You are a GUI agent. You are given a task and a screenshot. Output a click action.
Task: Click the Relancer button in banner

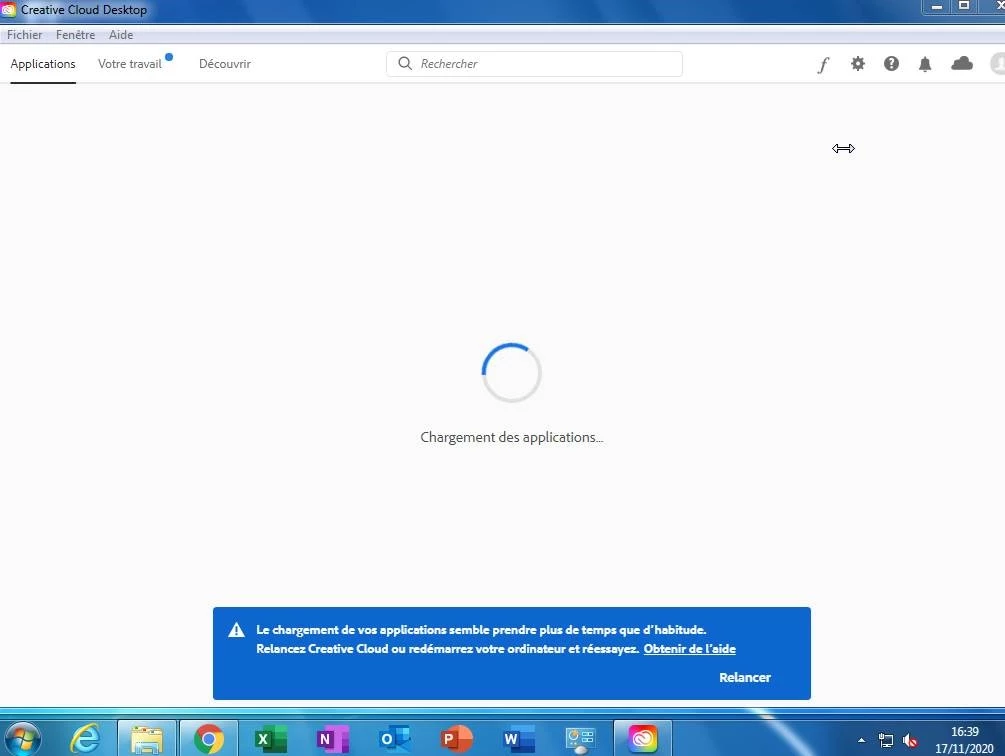point(745,678)
